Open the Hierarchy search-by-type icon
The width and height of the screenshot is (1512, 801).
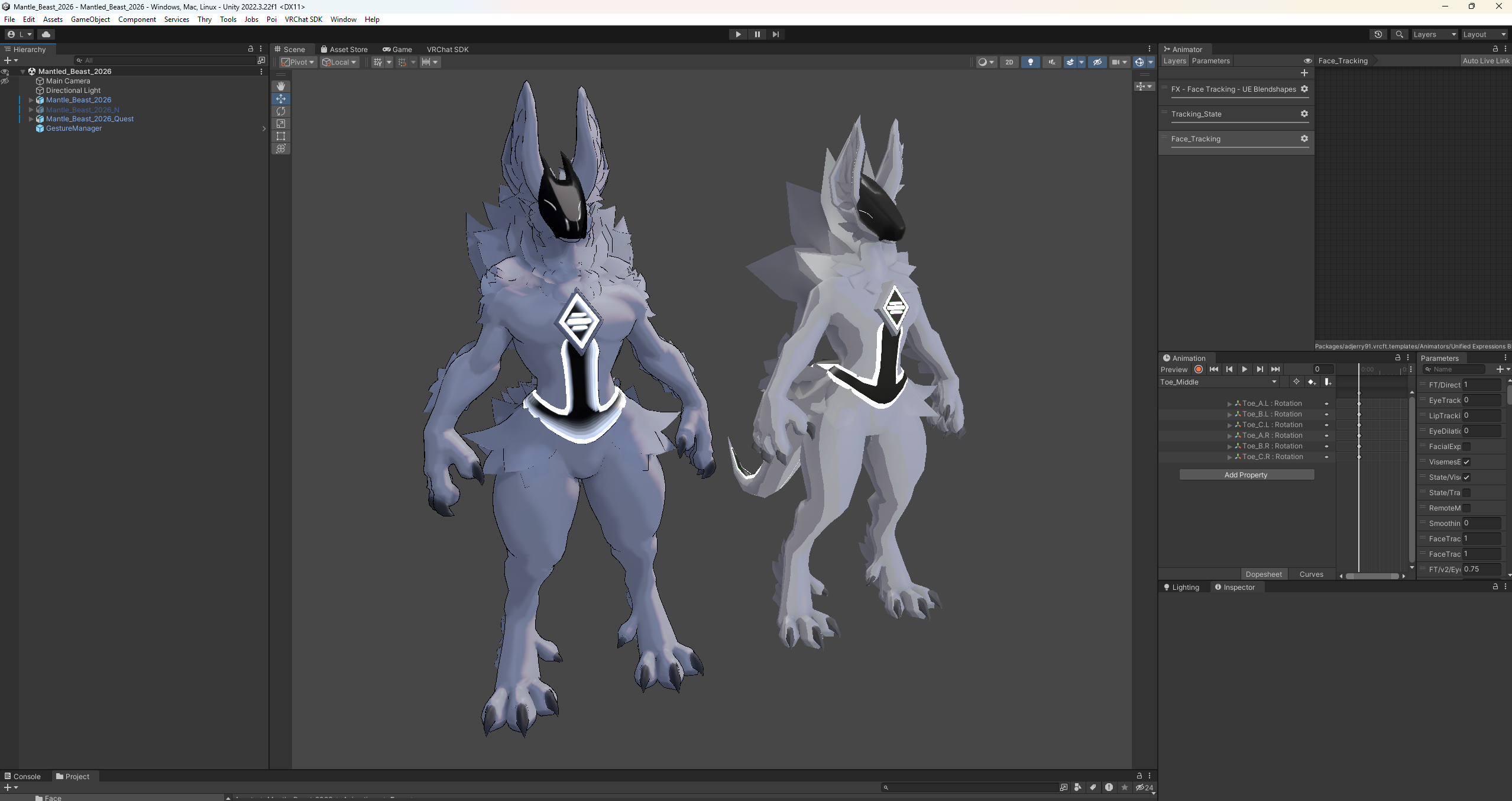point(261,60)
